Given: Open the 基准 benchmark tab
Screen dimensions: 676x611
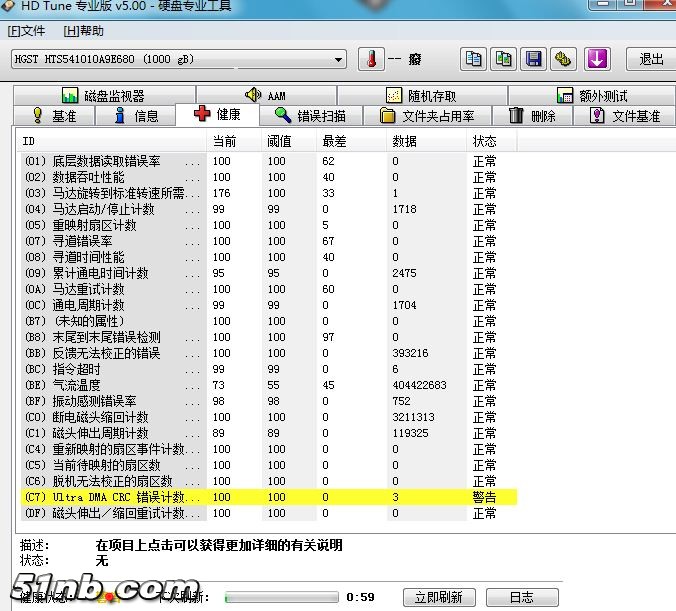Looking at the screenshot, I should (54, 115).
